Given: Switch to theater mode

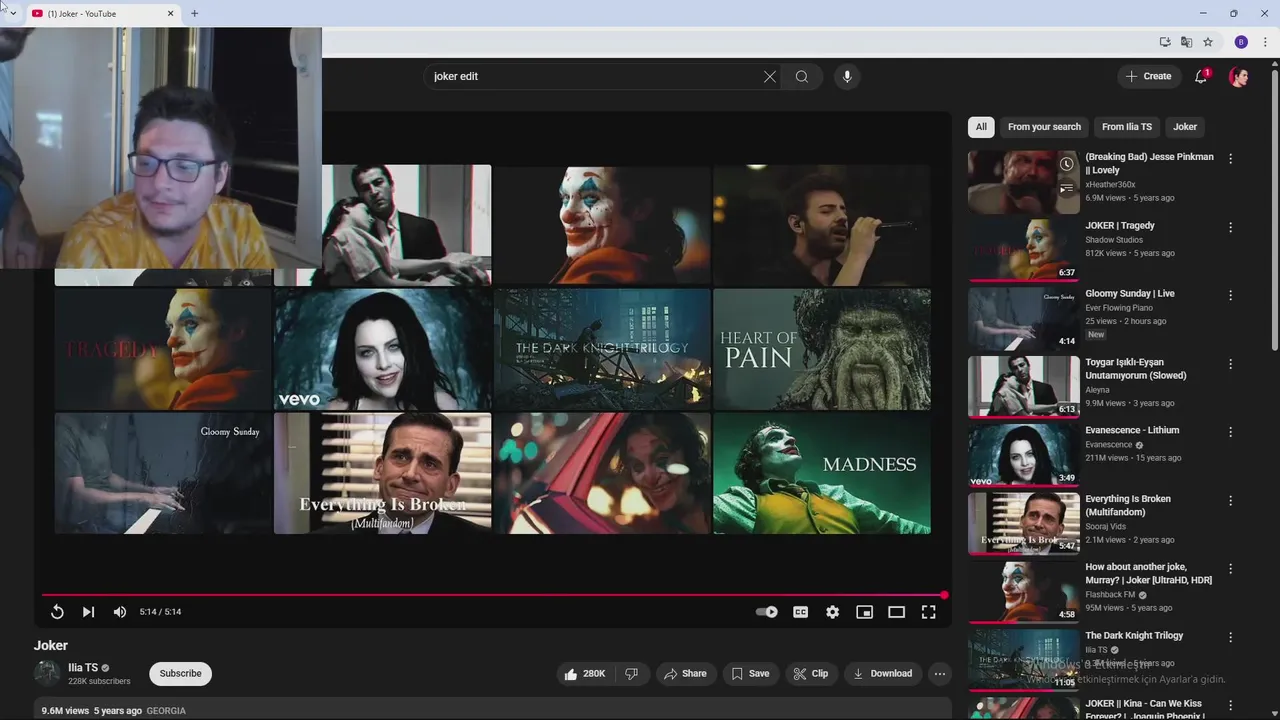Looking at the screenshot, I should pyautogui.click(x=897, y=612).
